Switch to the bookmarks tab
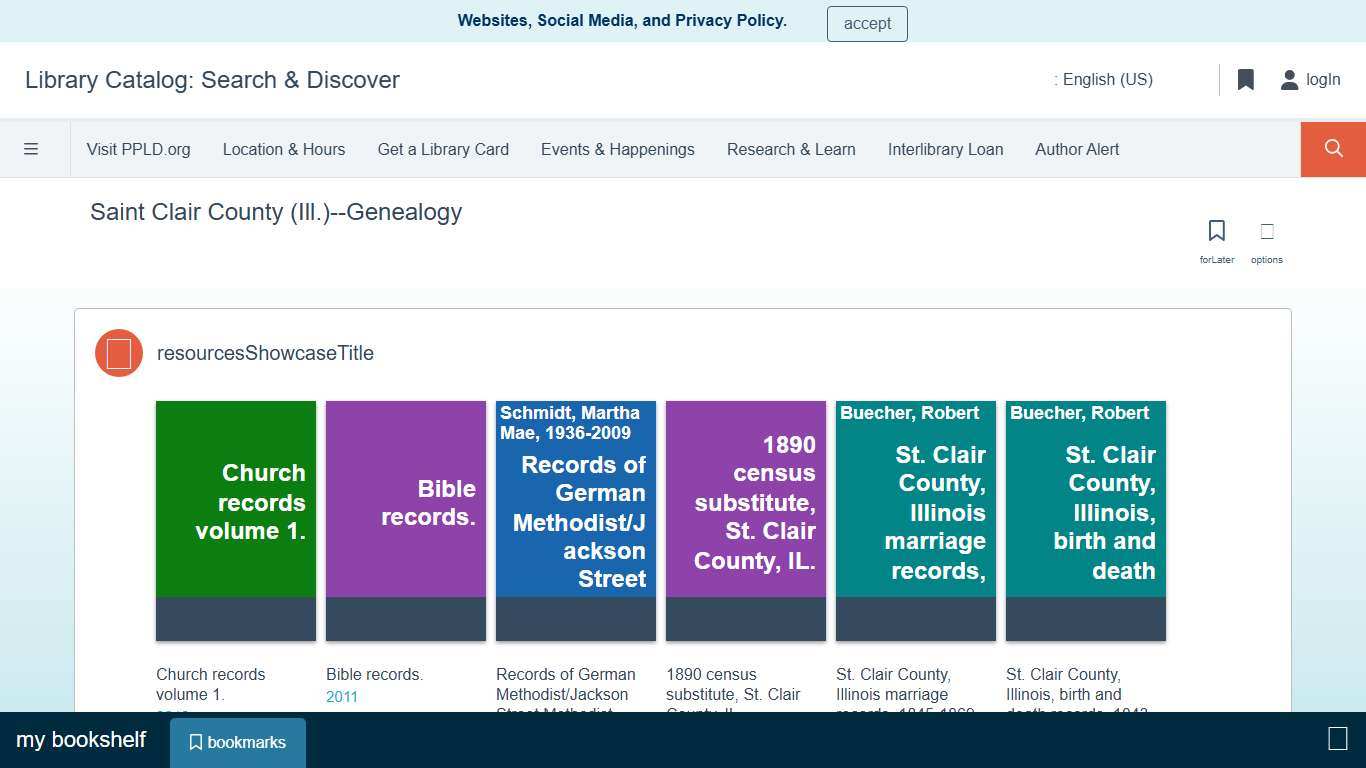Viewport: 1366px width, 768px height. point(237,742)
